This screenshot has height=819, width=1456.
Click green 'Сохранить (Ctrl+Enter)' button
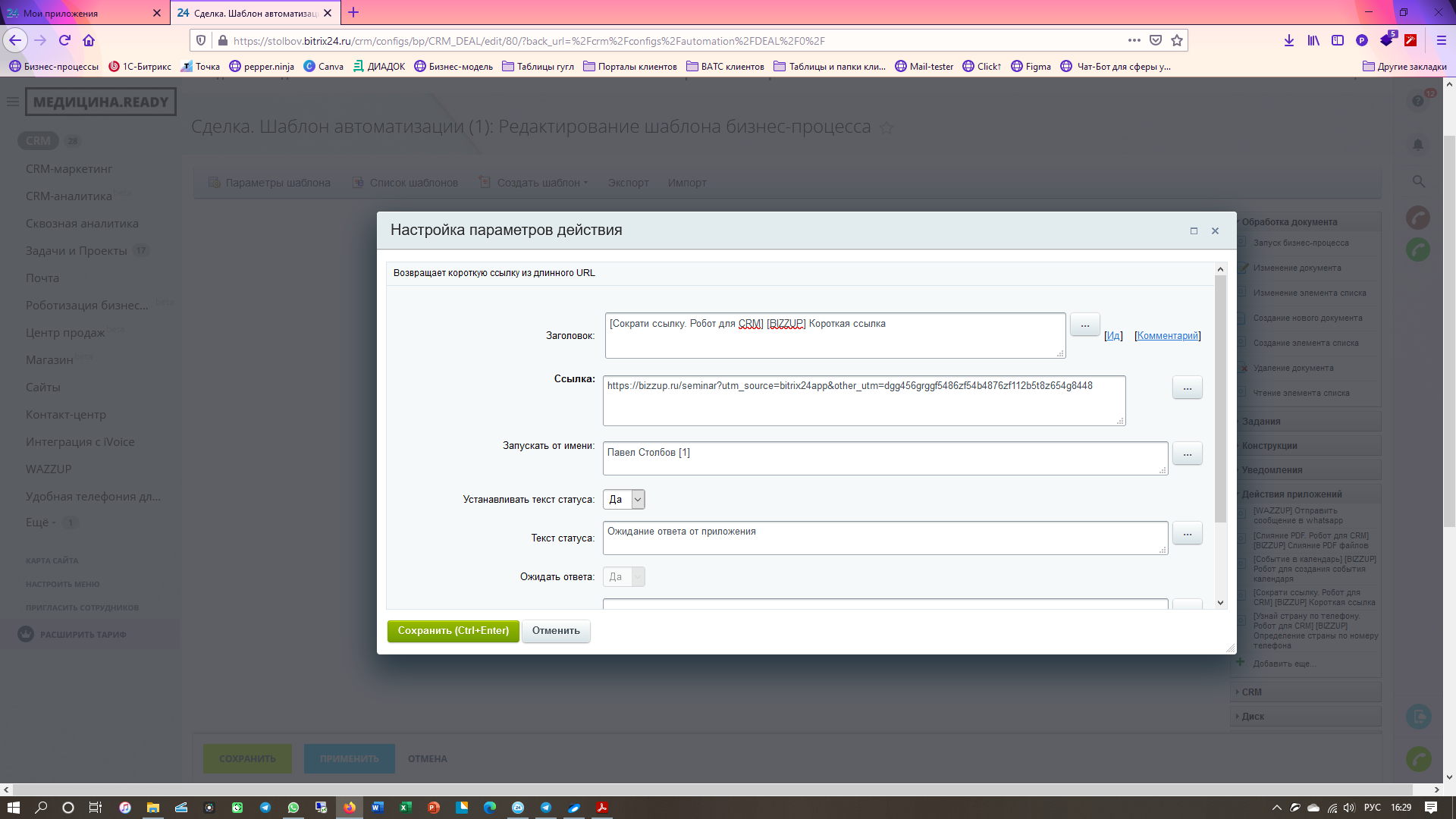click(x=453, y=631)
